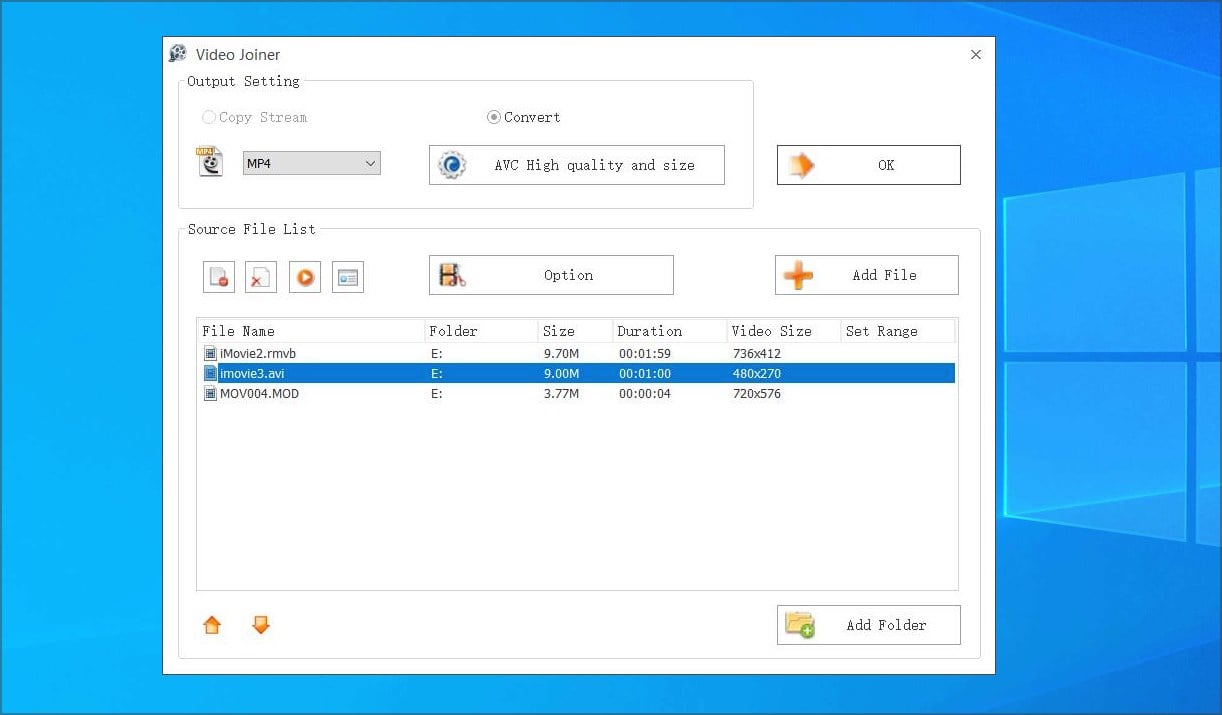Click the clear list icon with red X
Image resolution: width=1222 pixels, height=715 pixels.
pos(261,277)
